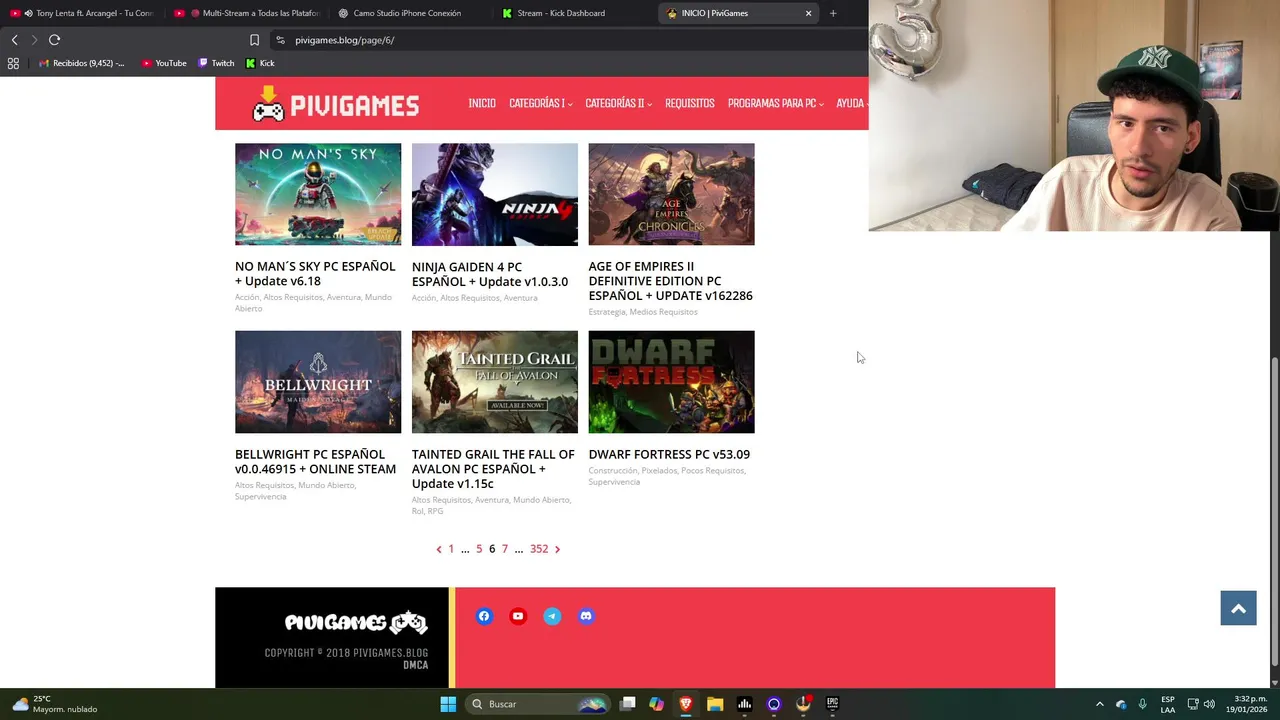Go to page 5 in pagination

tap(479, 549)
